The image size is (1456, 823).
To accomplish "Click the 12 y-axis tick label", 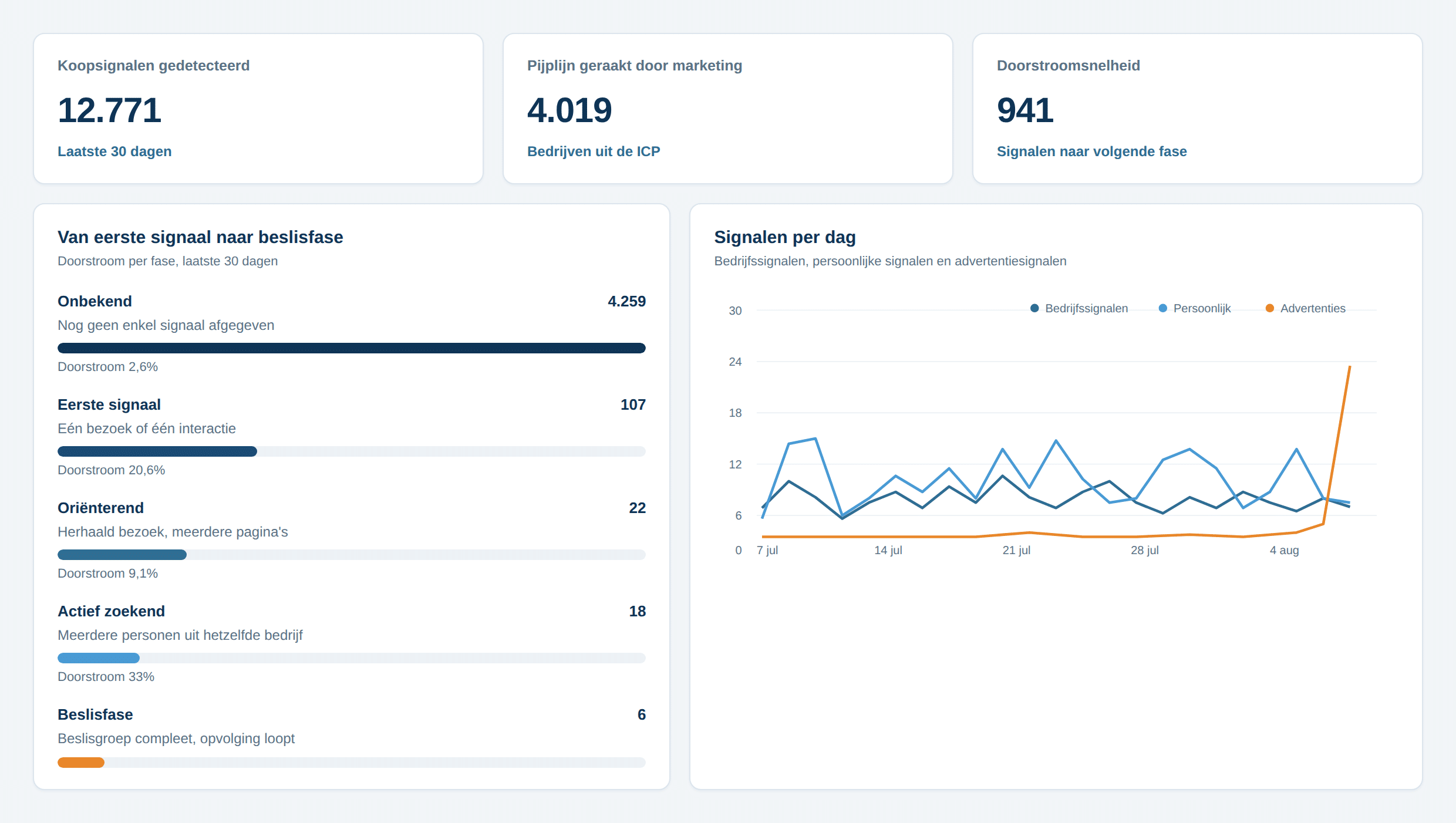I will pos(735,464).
